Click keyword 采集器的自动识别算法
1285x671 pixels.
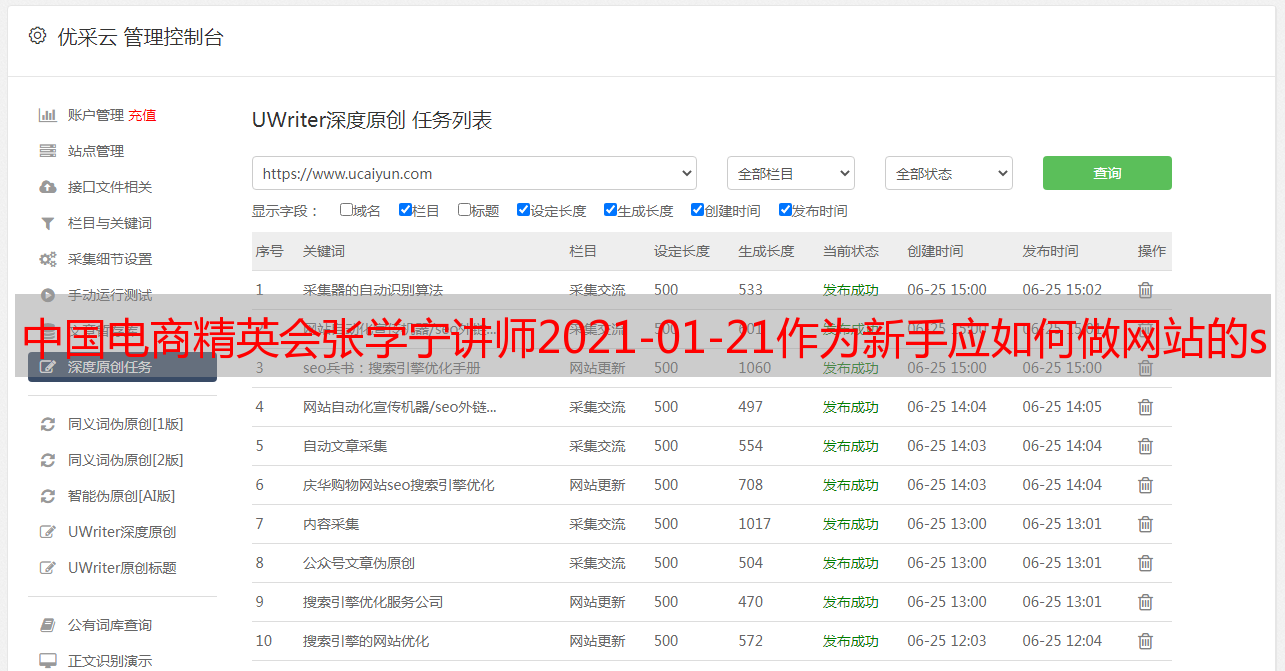pos(373,290)
